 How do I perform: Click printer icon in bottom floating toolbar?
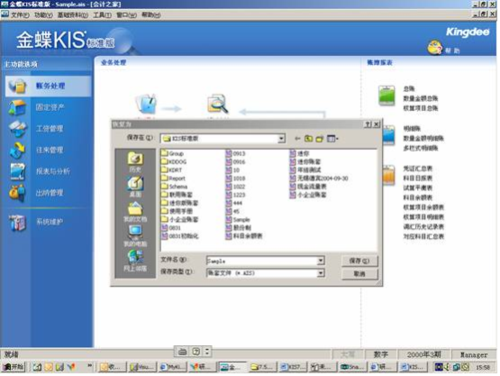pyautogui.click(x=182, y=352)
